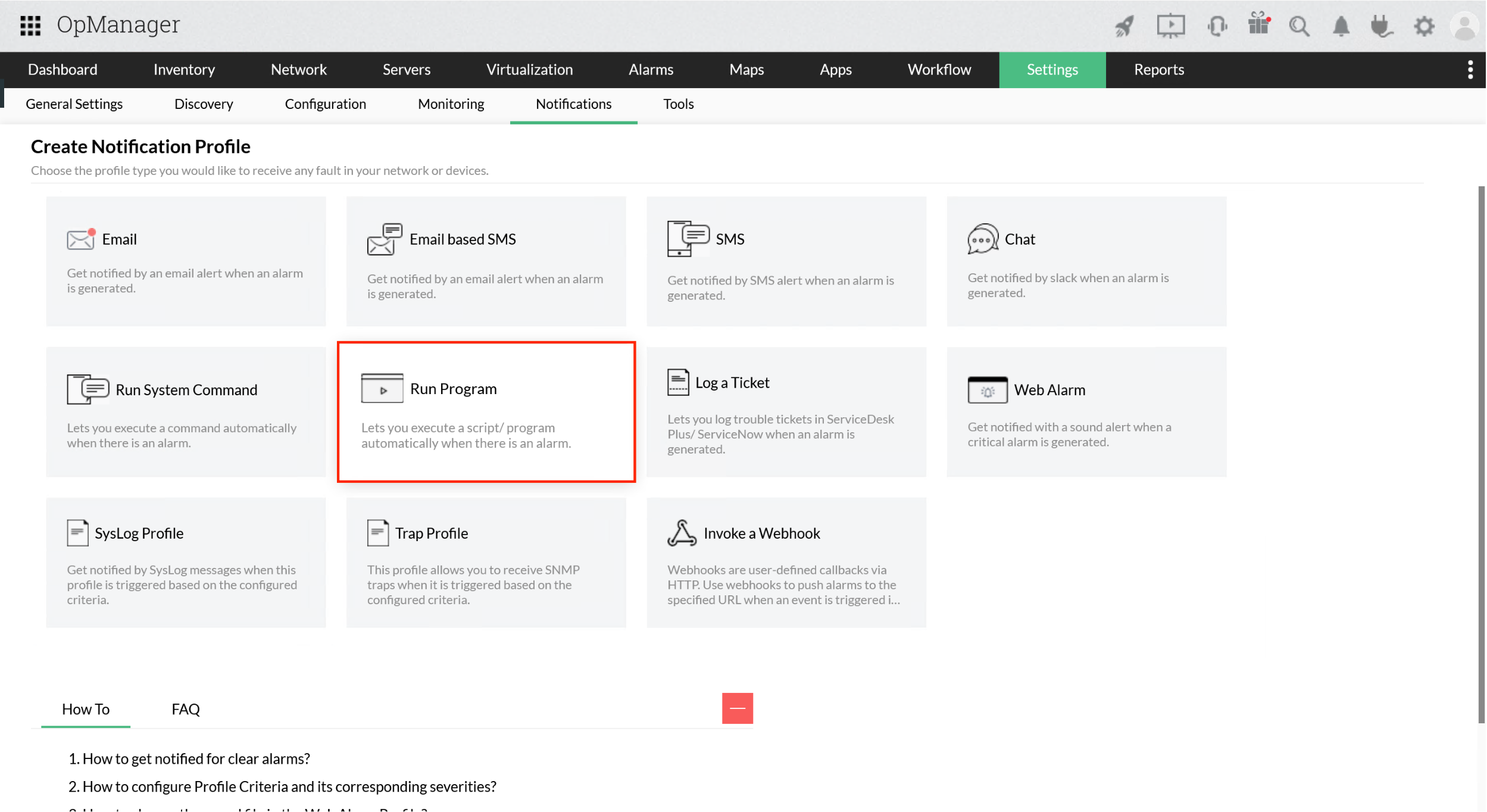Click the magnifier search icon
This screenshot has height=812, width=1487.
tap(1299, 26)
